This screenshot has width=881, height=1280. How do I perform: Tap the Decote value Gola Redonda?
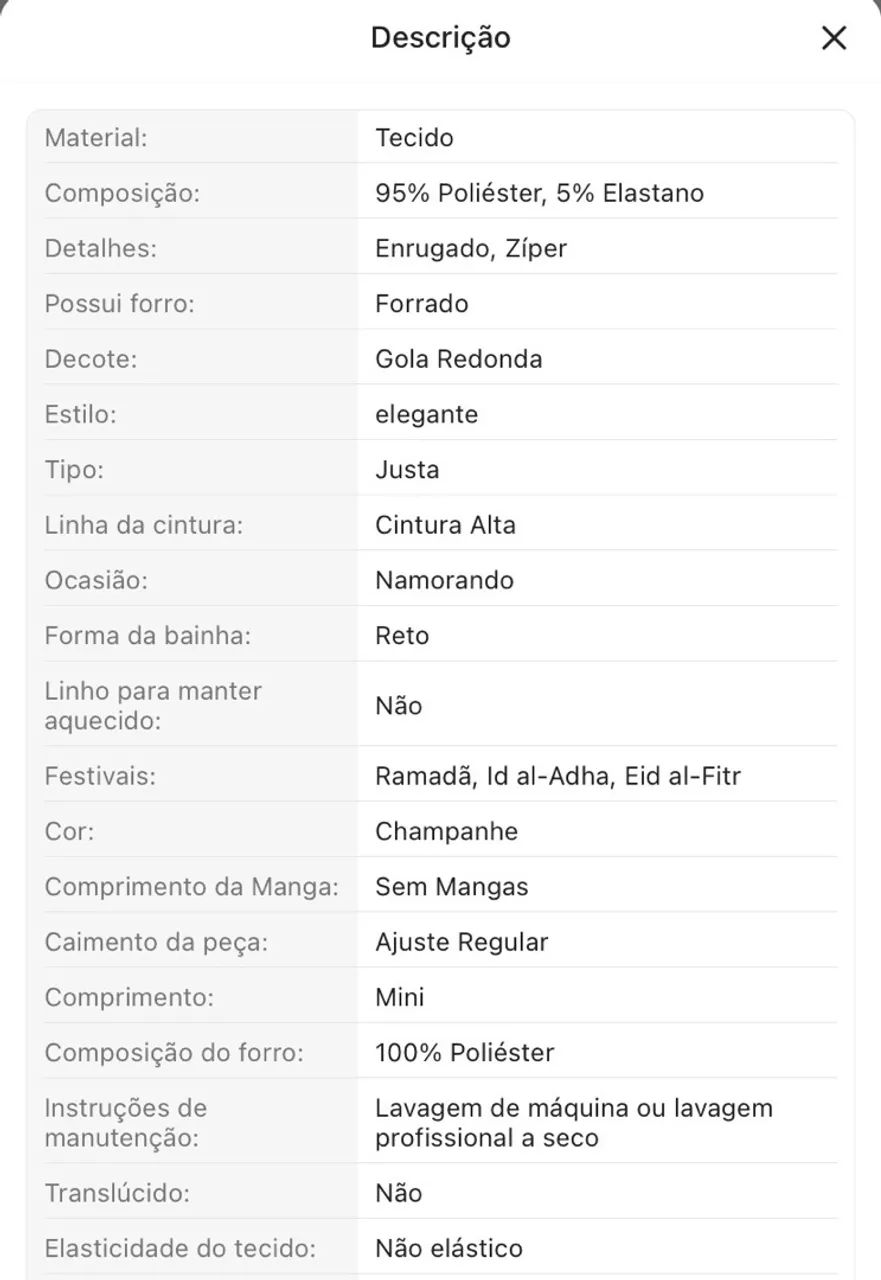(x=458, y=359)
